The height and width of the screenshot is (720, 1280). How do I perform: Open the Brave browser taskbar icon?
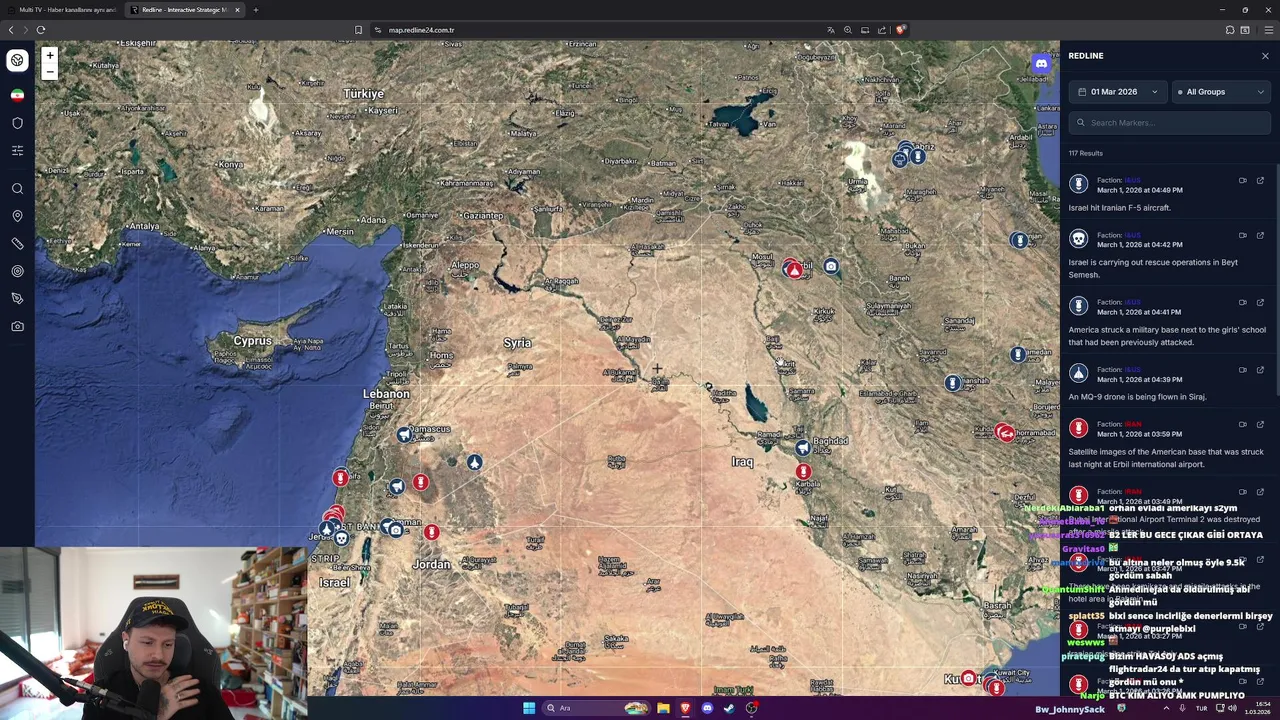click(x=685, y=708)
